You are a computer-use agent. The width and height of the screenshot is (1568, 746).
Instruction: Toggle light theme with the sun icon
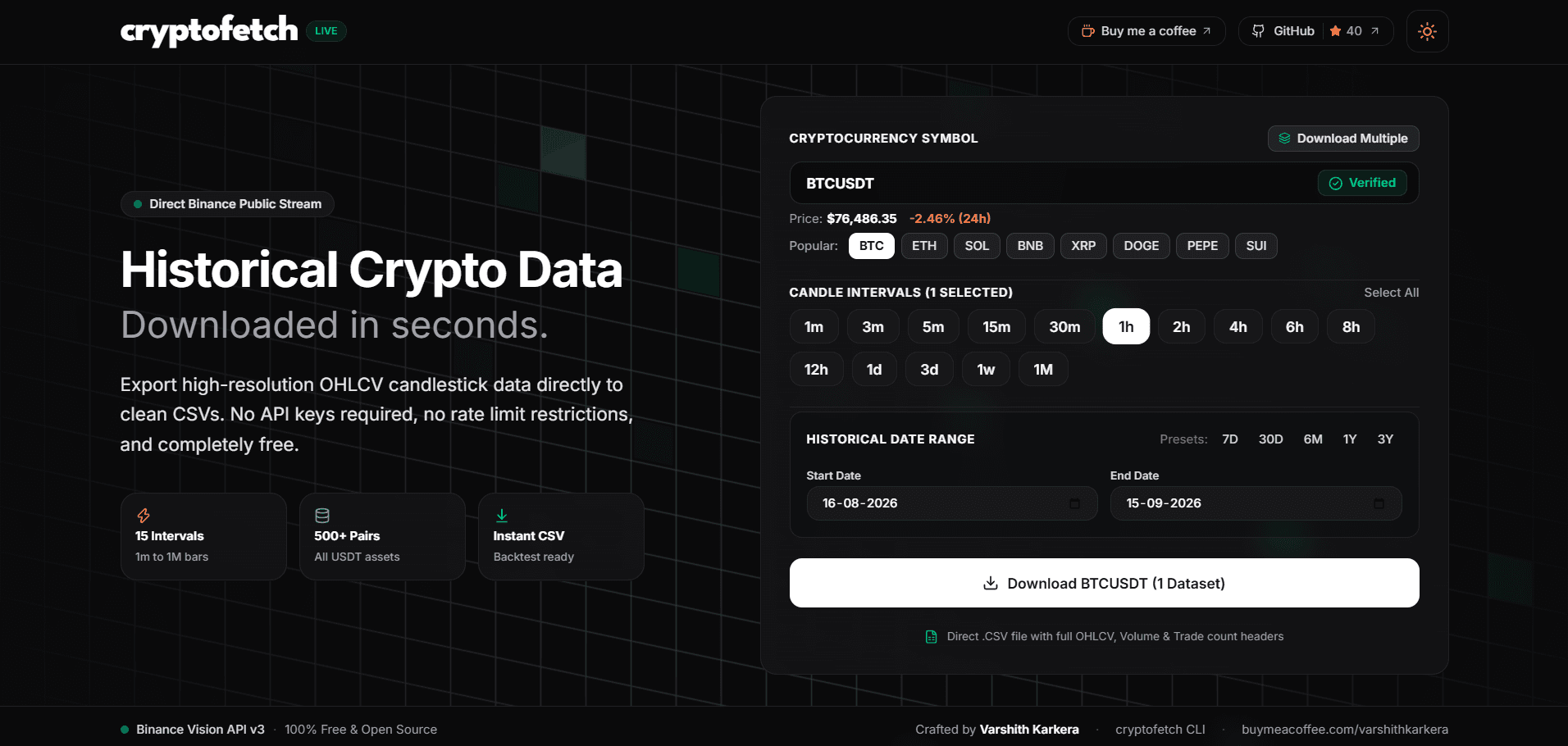tap(1427, 31)
